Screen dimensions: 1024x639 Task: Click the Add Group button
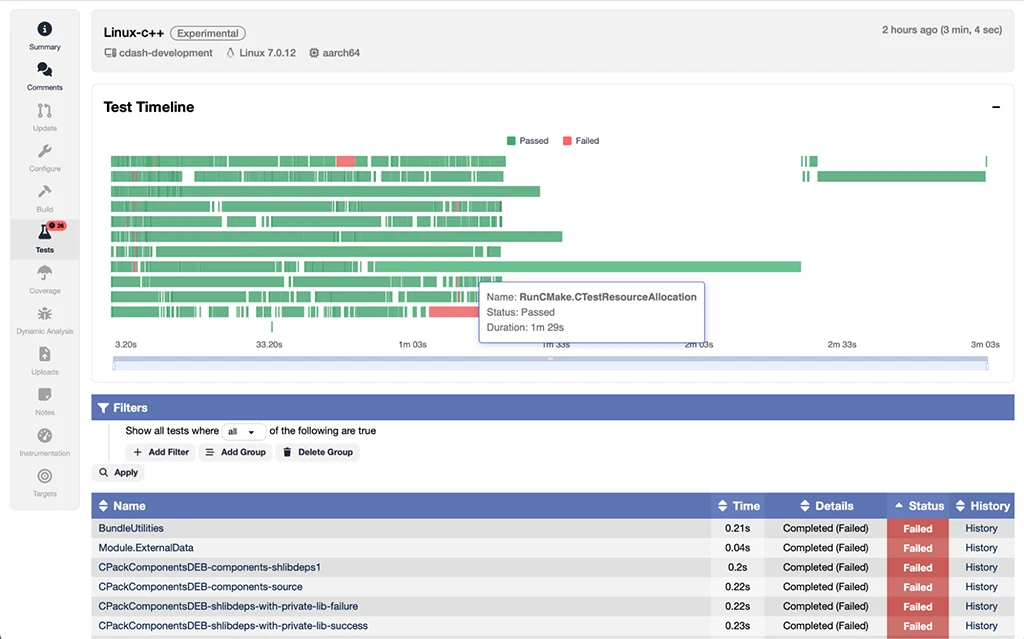pyautogui.click(x=235, y=452)
